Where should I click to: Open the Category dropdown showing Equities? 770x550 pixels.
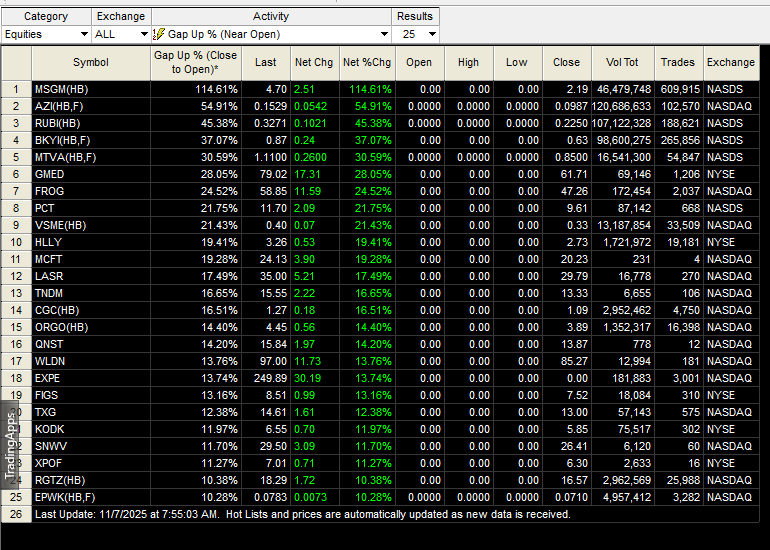pyautogui.click(x=46, y=34)
